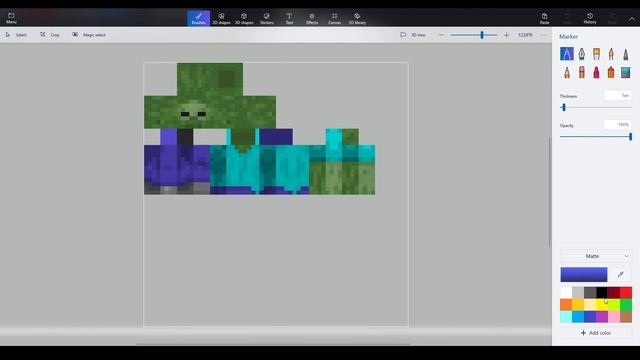Open the more options ellipsis by zoom
Image resolution: width=640 pixels, height=360 pixels.
tap(544, 35)
